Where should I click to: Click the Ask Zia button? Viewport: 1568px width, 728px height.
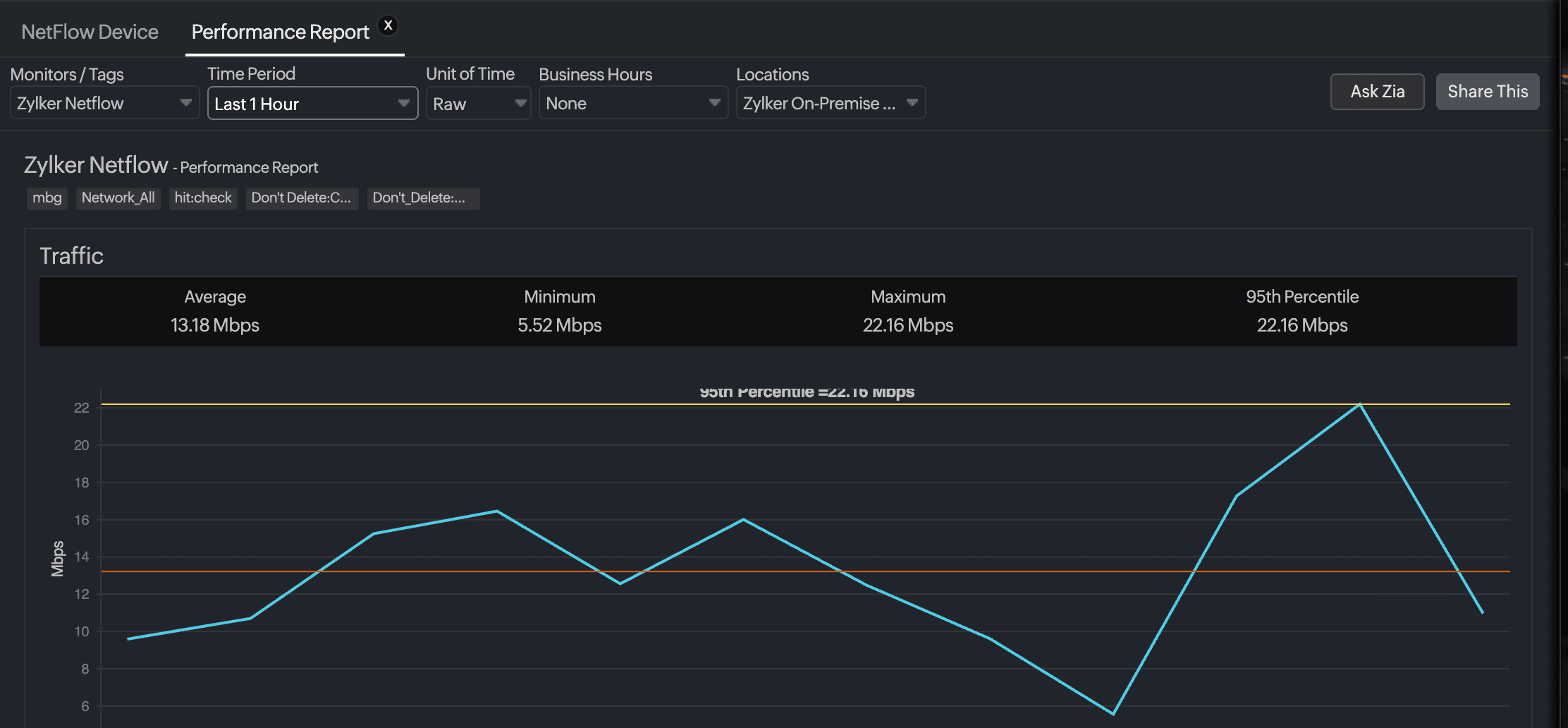(1376, 92)
